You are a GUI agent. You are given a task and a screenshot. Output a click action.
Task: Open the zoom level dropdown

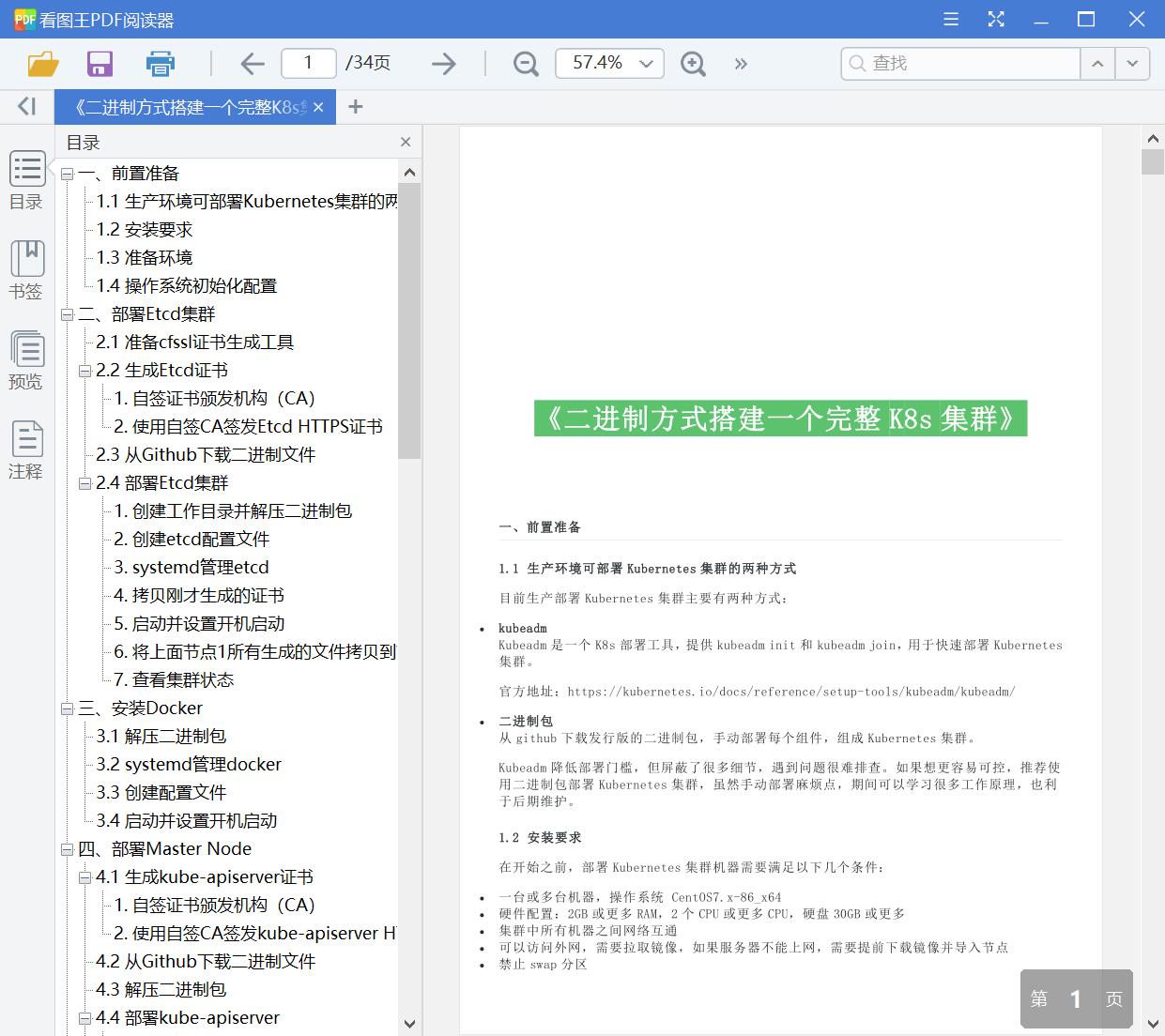646,64
